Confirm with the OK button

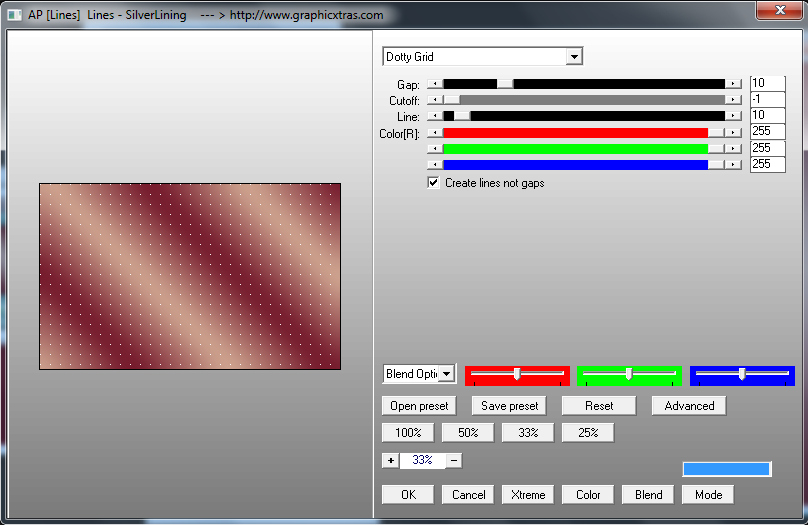[x=408, y=495]
